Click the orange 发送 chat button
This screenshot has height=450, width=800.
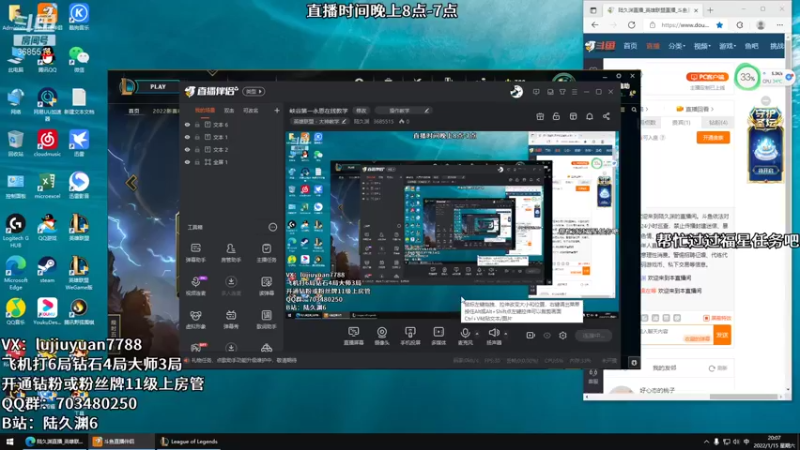point(722,335)
